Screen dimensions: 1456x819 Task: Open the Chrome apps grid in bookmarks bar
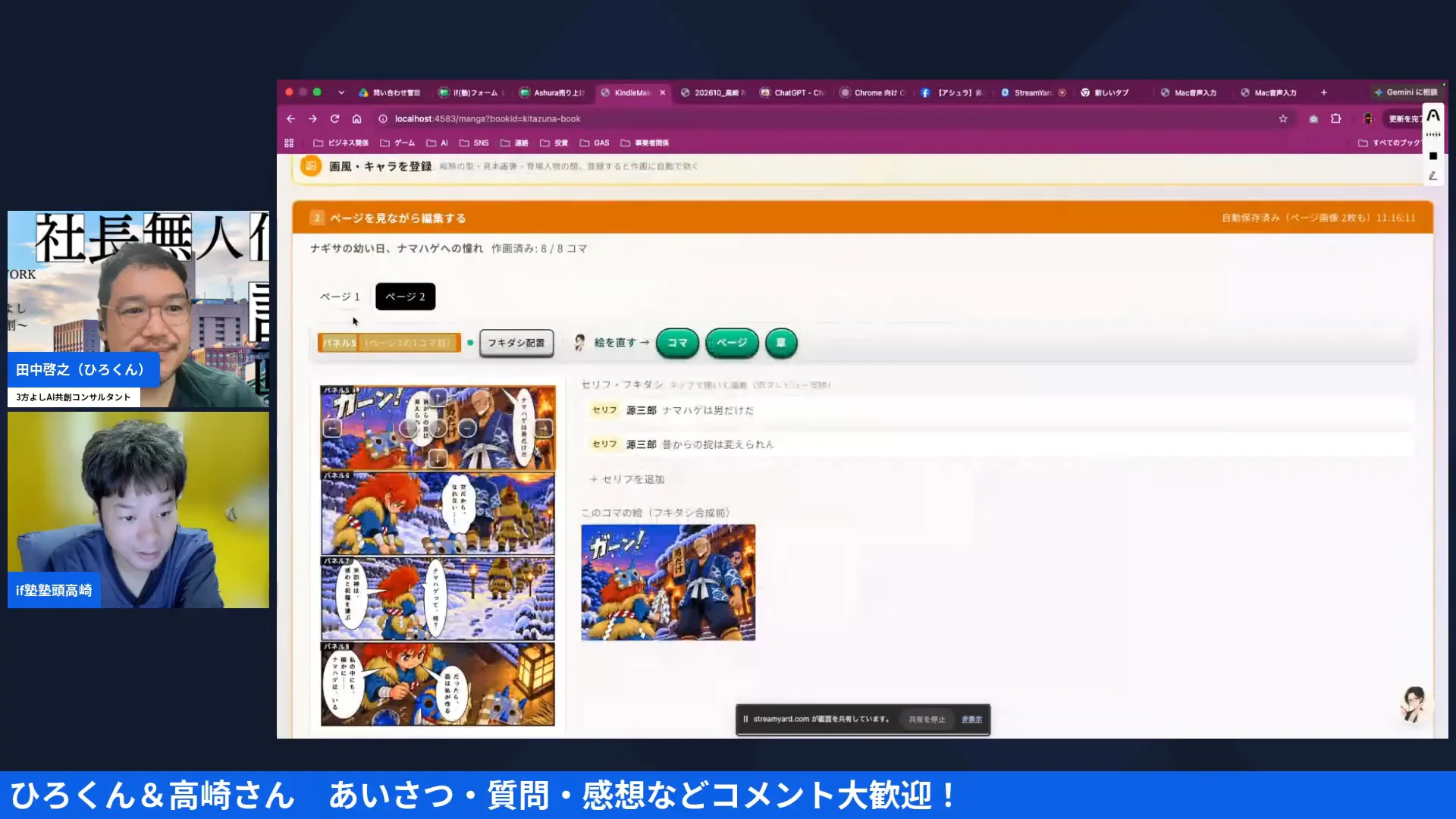pyautogui.click(x=289, y=143)
